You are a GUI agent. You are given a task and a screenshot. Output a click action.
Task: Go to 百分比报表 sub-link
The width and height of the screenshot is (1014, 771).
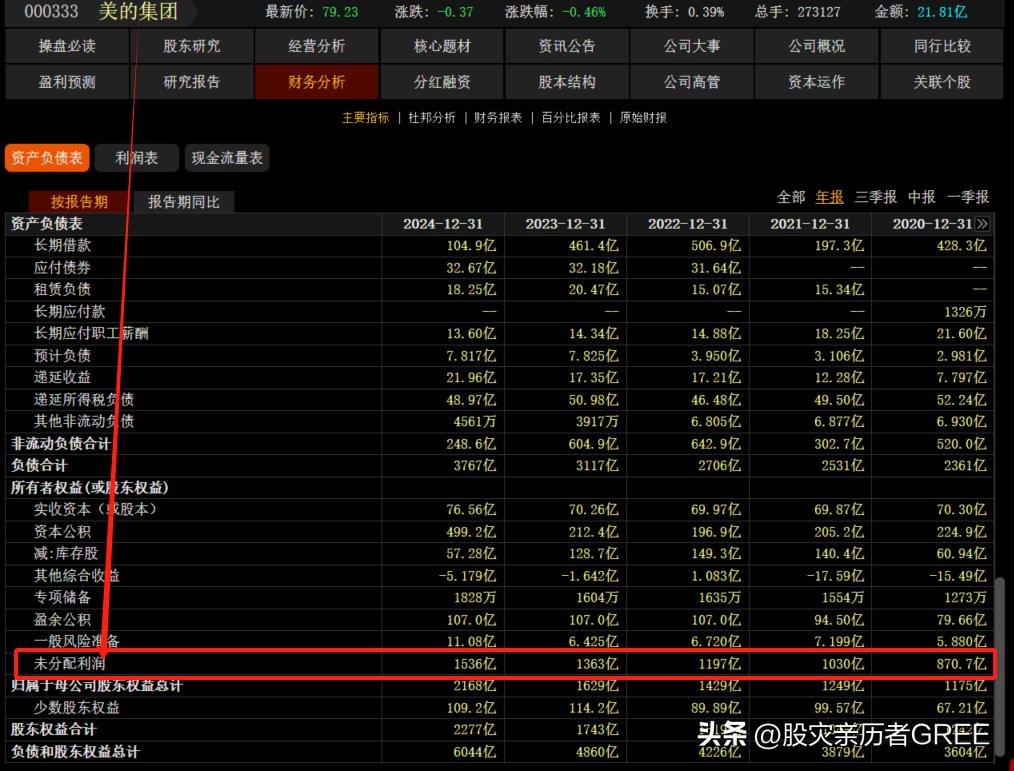tap(571, 118)
